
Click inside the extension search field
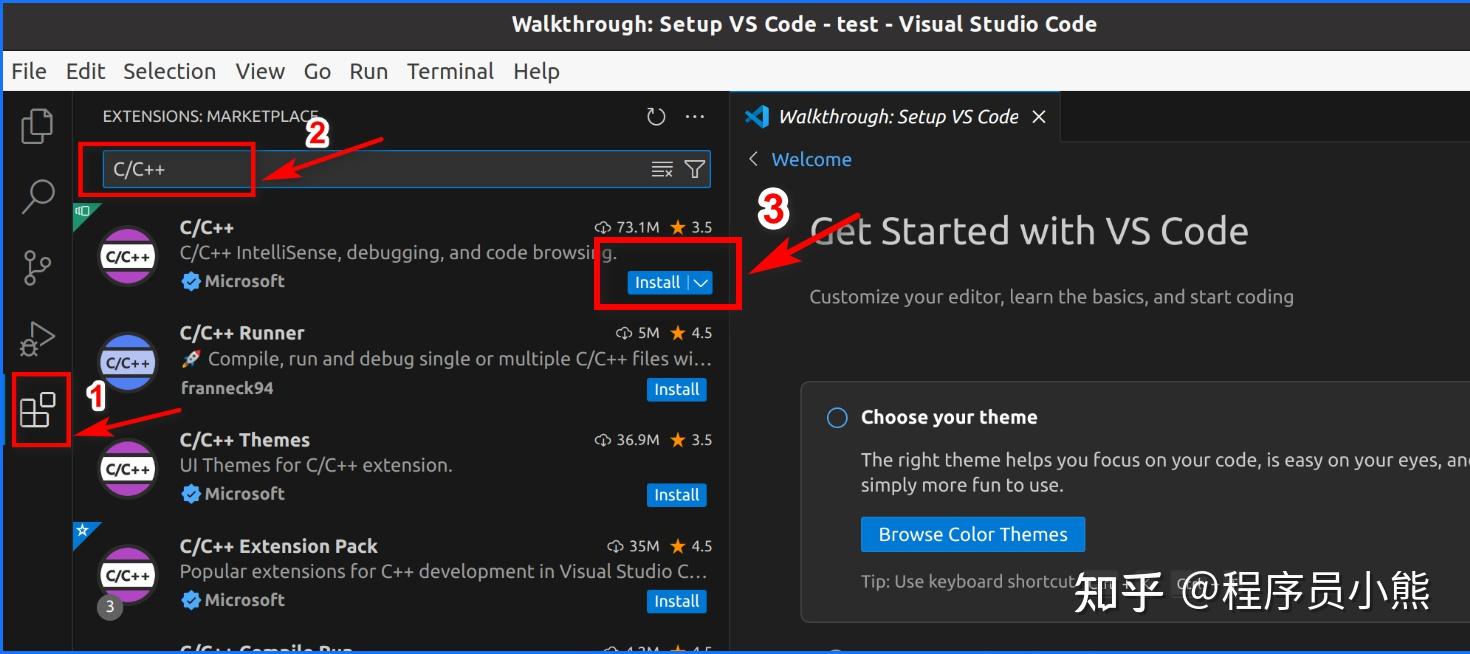[300, 169]
